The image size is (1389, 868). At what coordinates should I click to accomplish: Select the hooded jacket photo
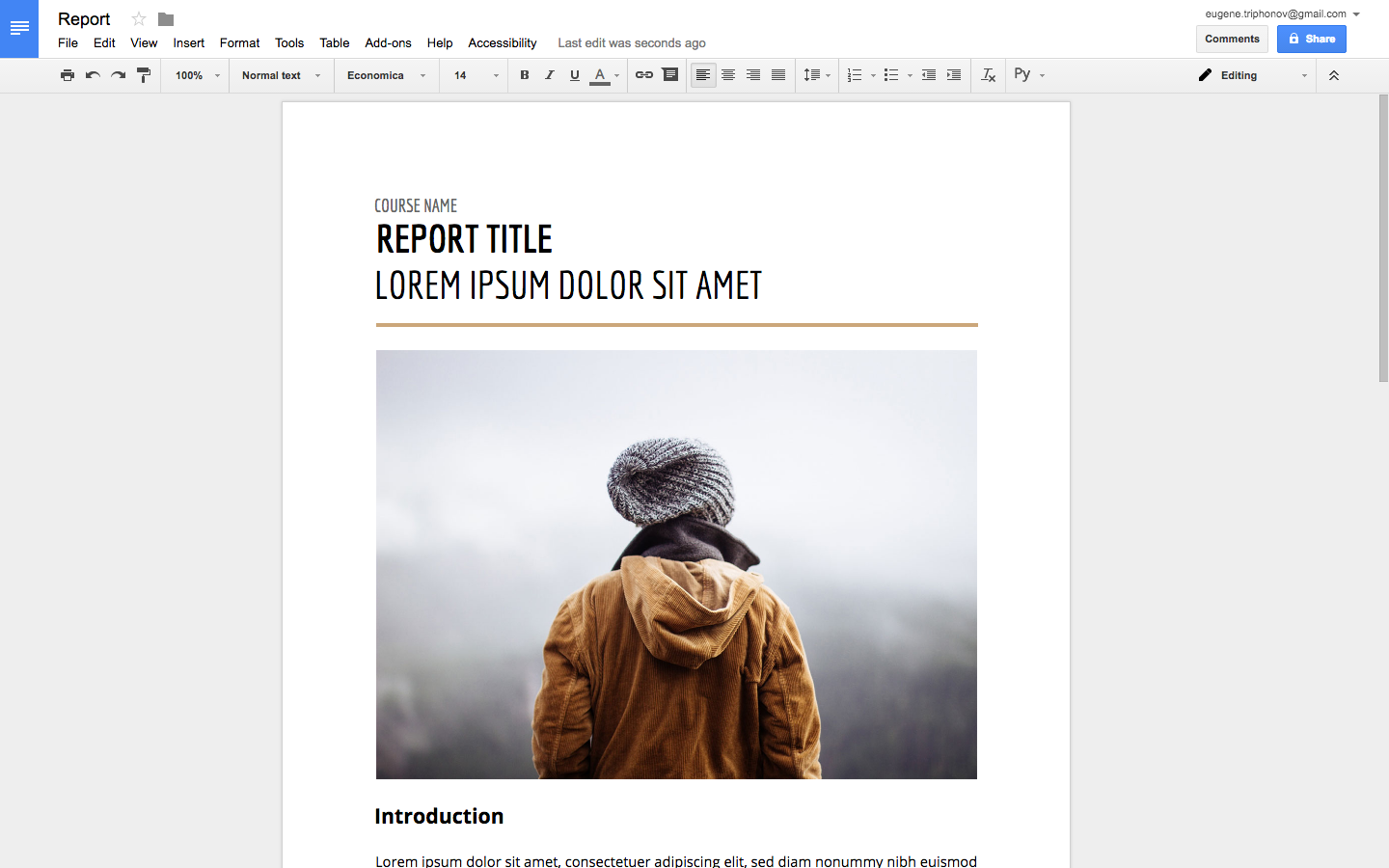click(676, 564)
